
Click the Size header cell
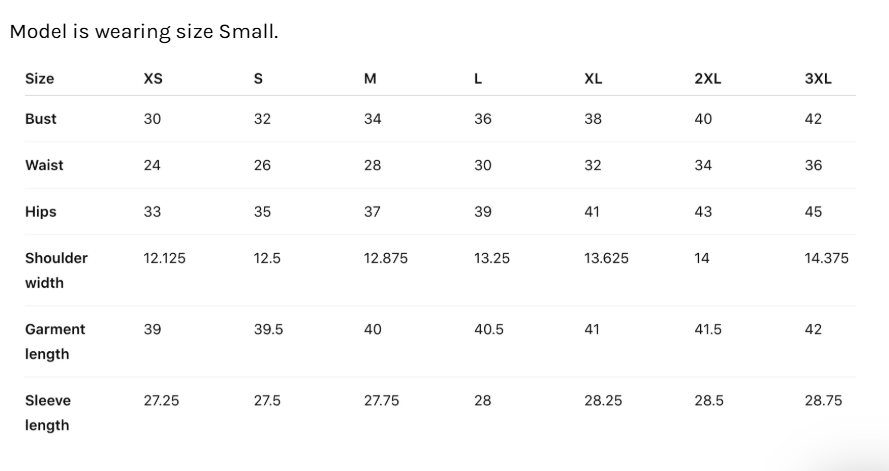coord(40,78)
